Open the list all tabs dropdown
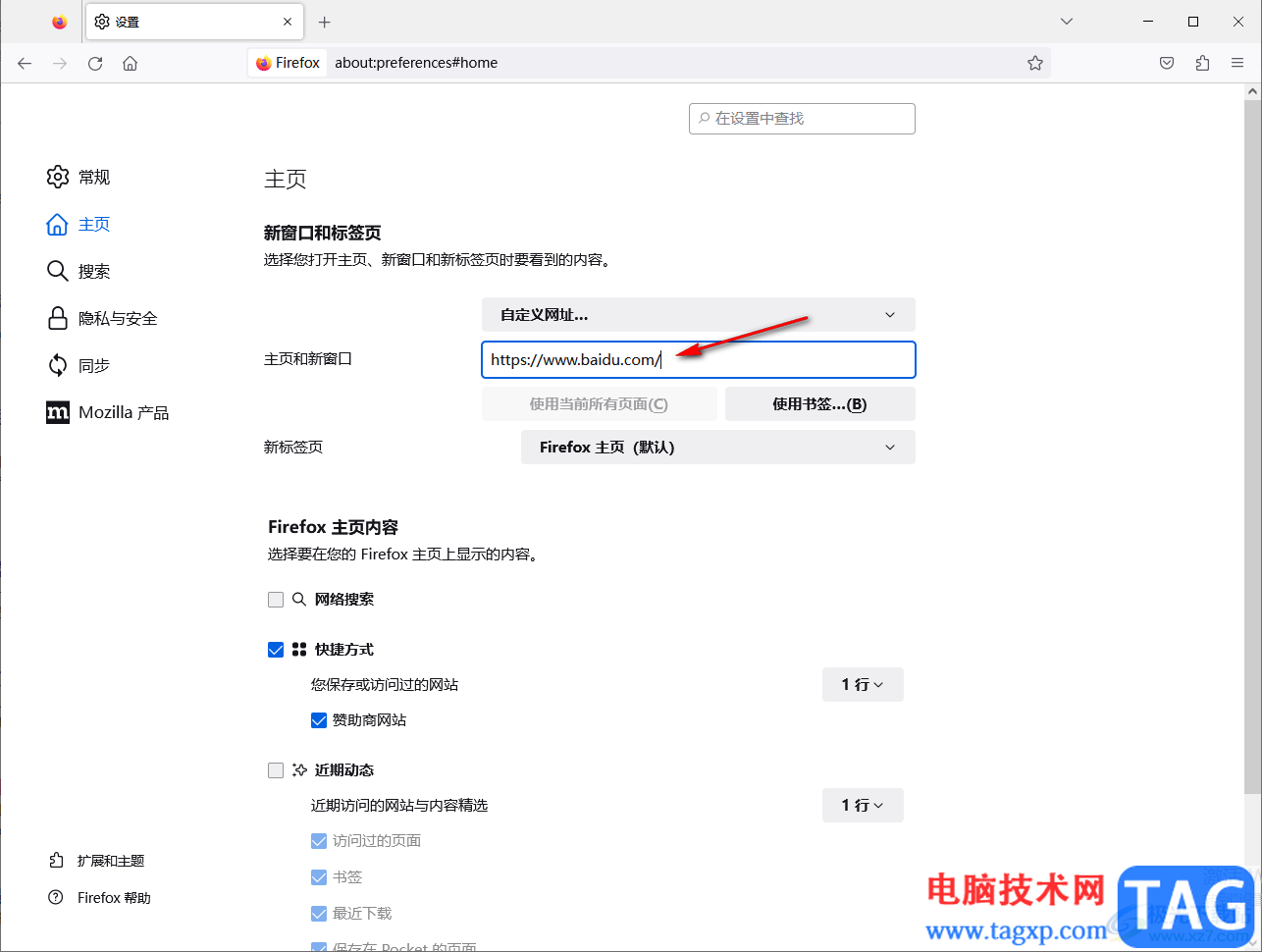1262x952 pixels. 1067,22
